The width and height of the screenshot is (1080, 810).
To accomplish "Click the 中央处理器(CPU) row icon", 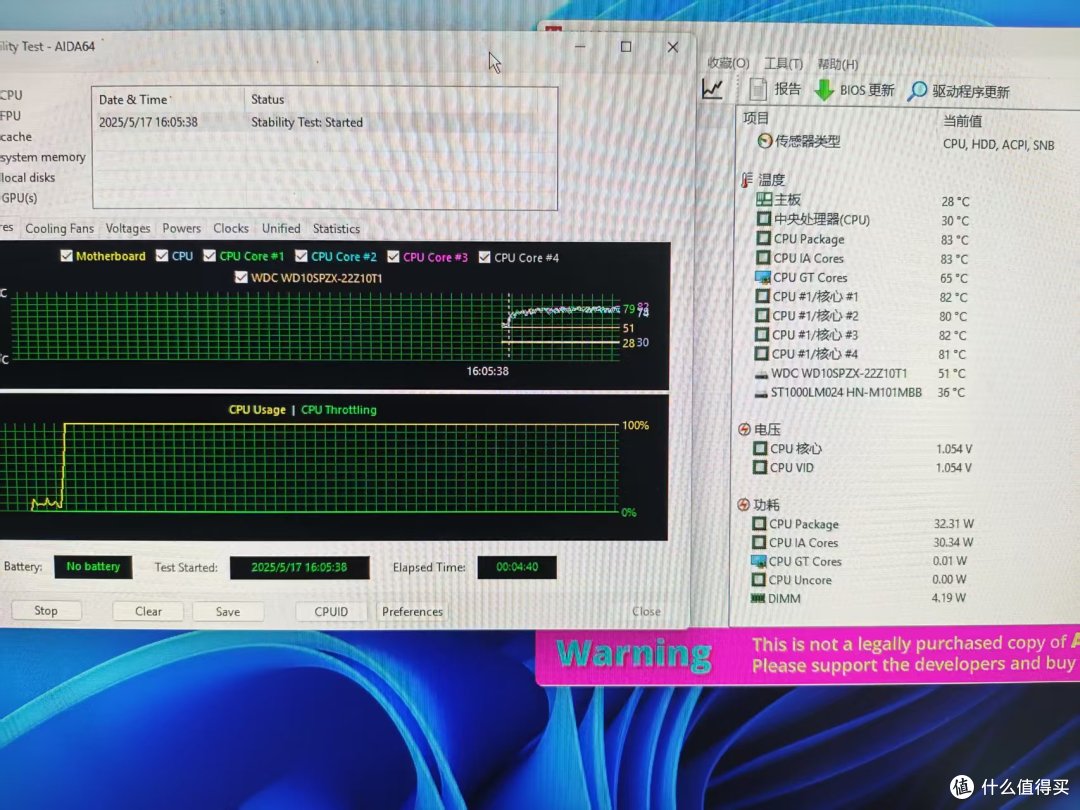I will tap(763, 218).
